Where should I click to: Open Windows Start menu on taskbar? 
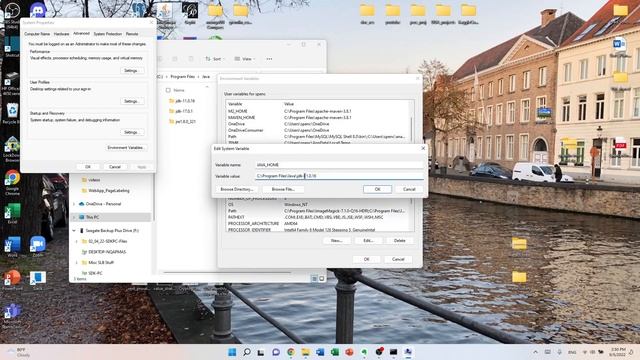click(x=232, y=352)
